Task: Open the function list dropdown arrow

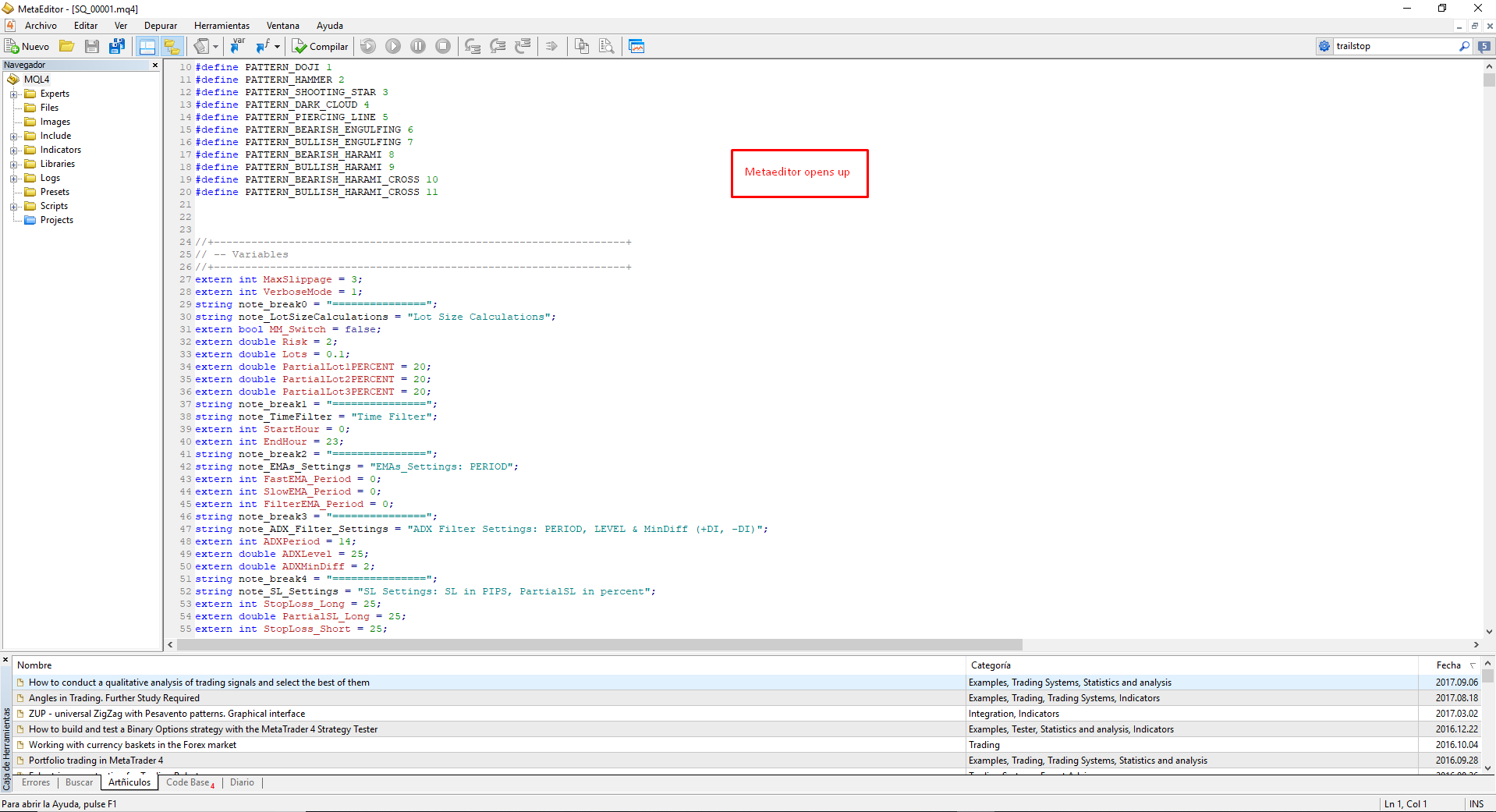Action: pos(277,46)
